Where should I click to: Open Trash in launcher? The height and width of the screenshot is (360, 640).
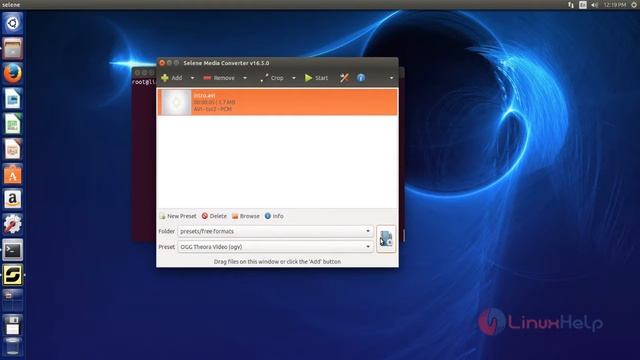click(x=13, y=346)
